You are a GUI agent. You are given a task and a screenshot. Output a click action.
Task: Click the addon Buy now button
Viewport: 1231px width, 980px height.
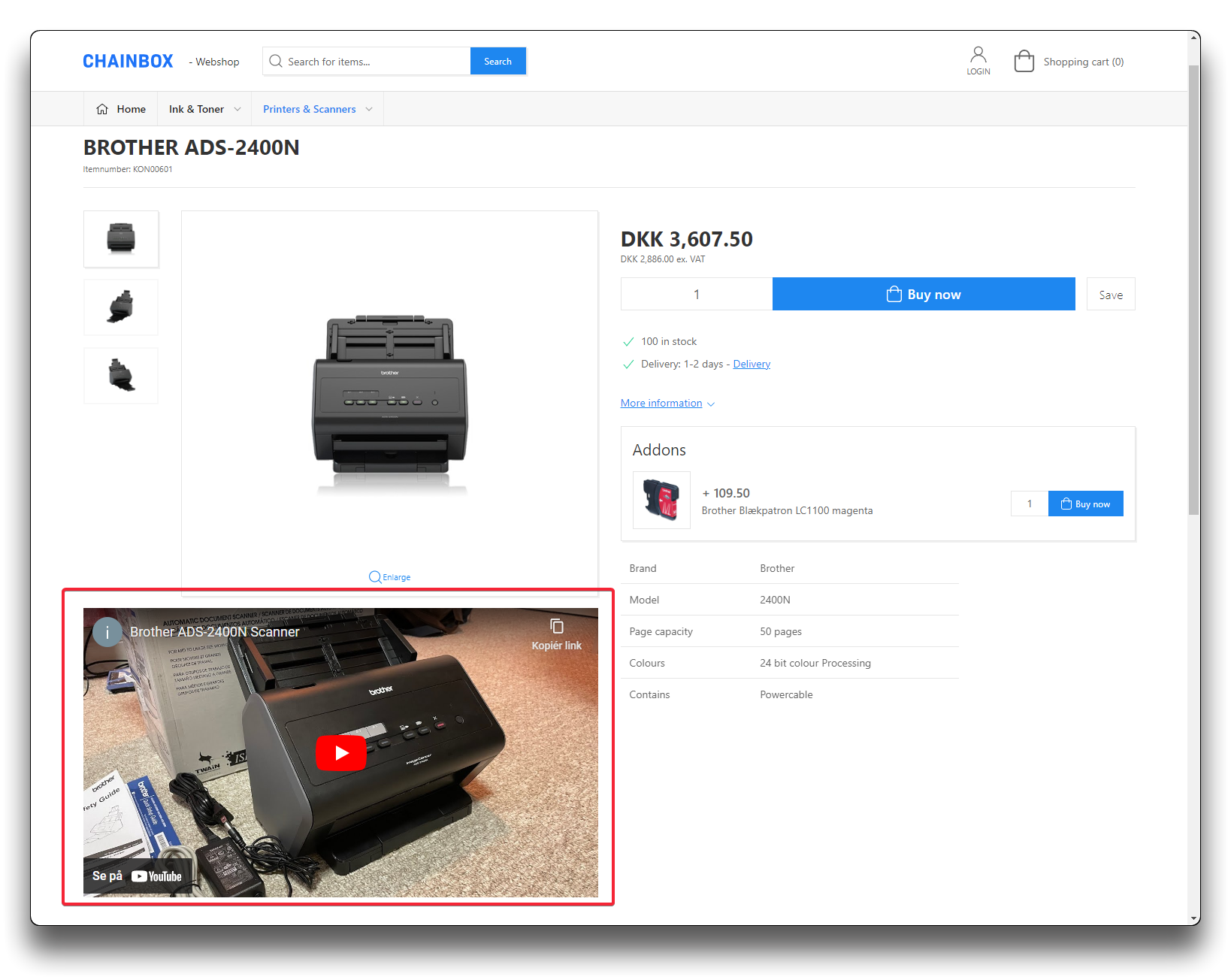pos(1086,504)
